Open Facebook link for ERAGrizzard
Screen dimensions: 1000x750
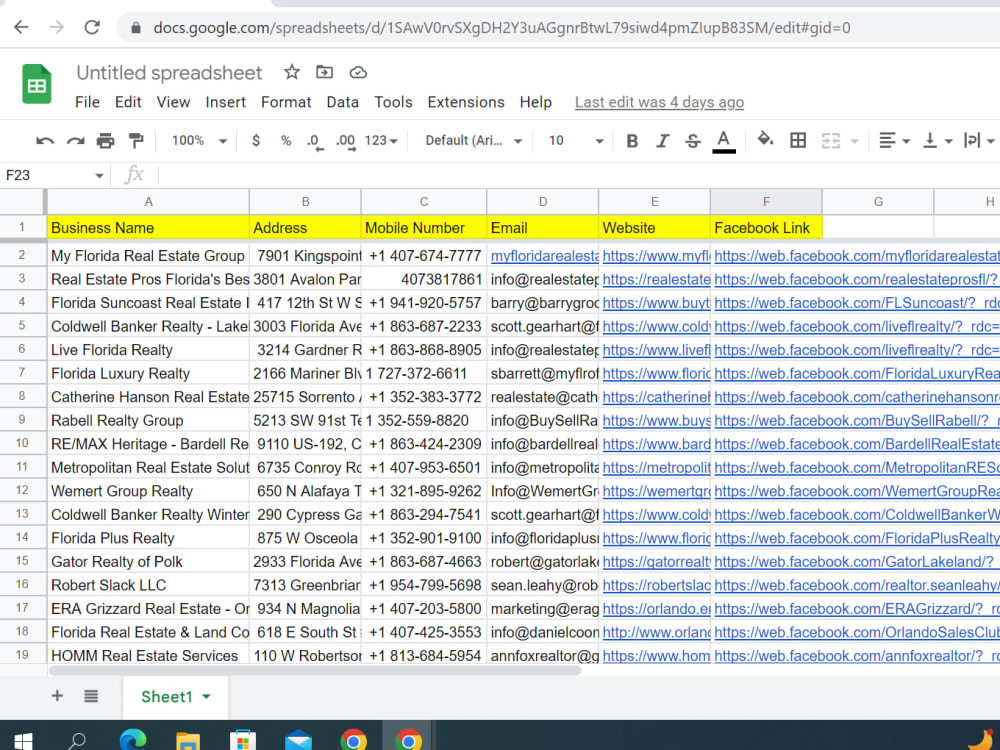[857, 609]
